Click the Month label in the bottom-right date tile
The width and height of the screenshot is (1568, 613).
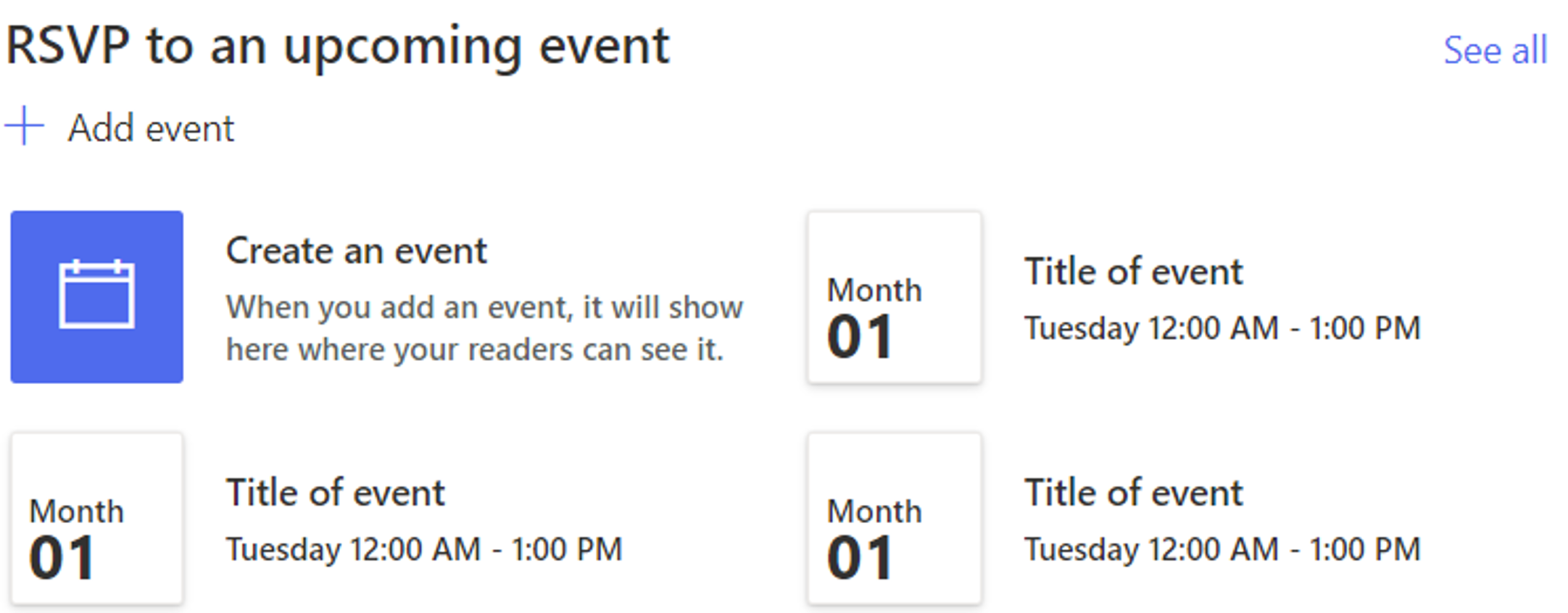874,511
